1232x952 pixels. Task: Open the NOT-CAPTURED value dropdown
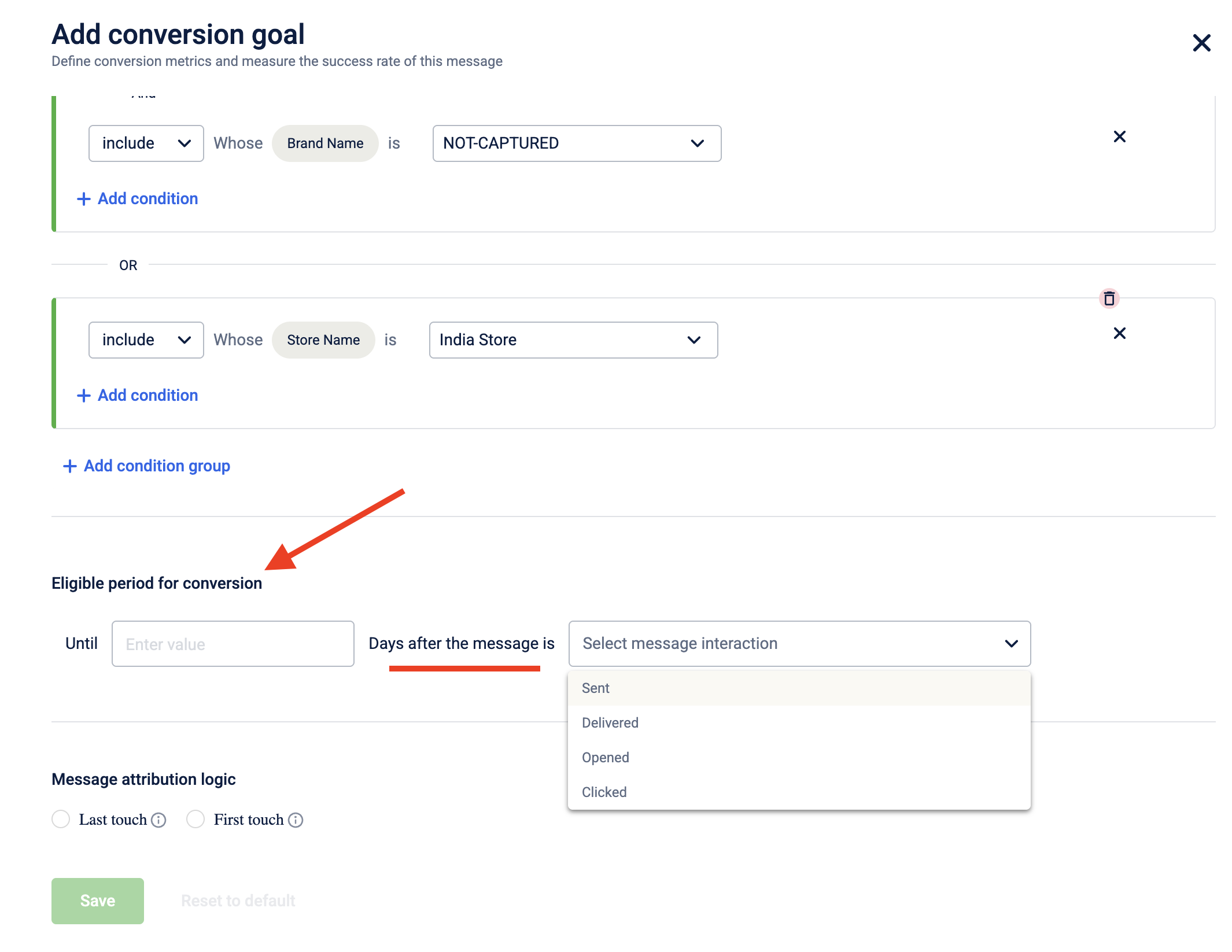576,143
